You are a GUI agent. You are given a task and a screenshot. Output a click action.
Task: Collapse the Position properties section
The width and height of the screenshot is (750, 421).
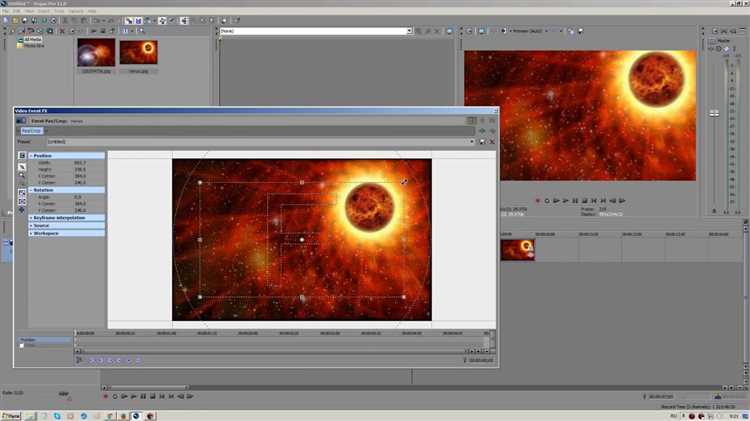coord(31,156)
